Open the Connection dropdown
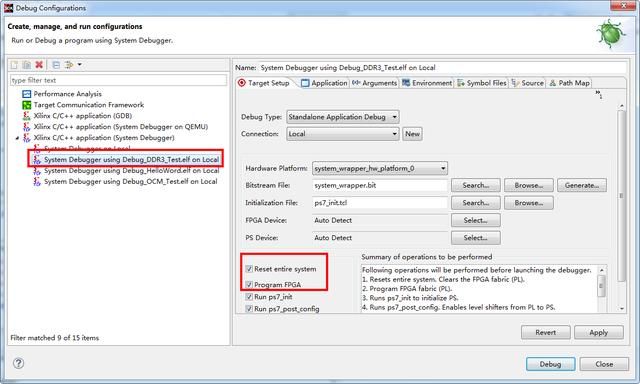 (343, 134)
